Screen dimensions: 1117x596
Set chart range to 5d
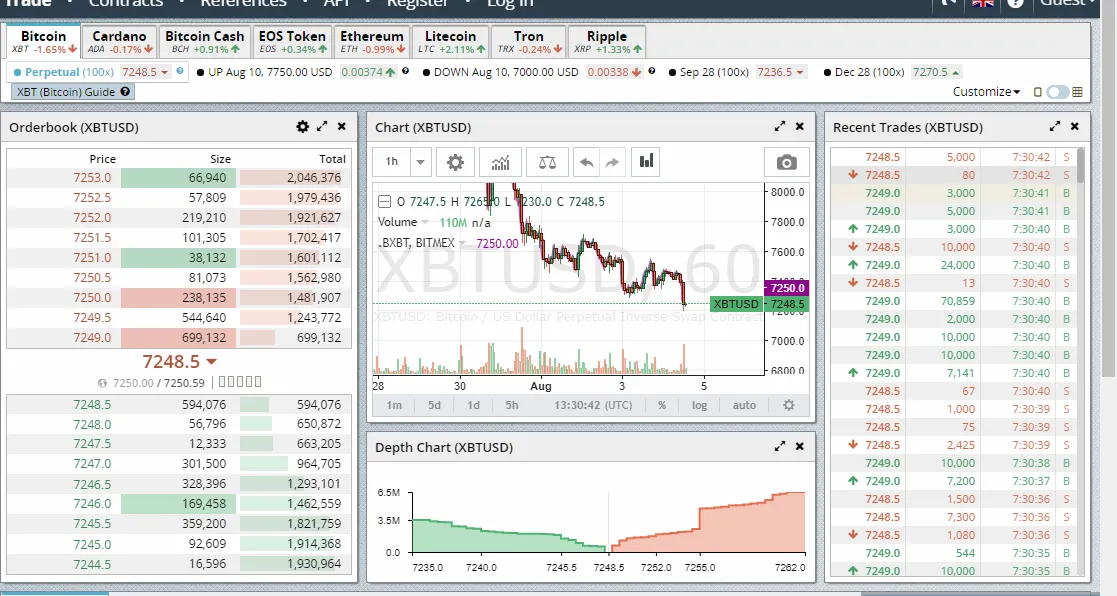click(x=434, y=405)
